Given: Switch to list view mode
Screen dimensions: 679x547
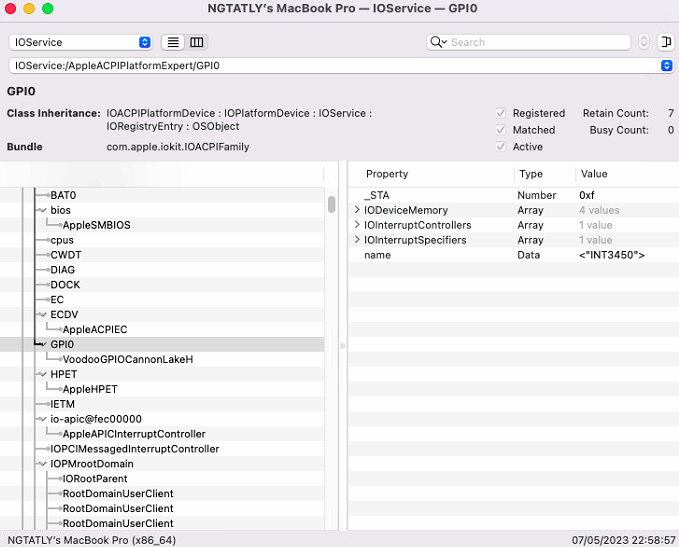Looking at the screenshot, I should click(x=173, y=42).
